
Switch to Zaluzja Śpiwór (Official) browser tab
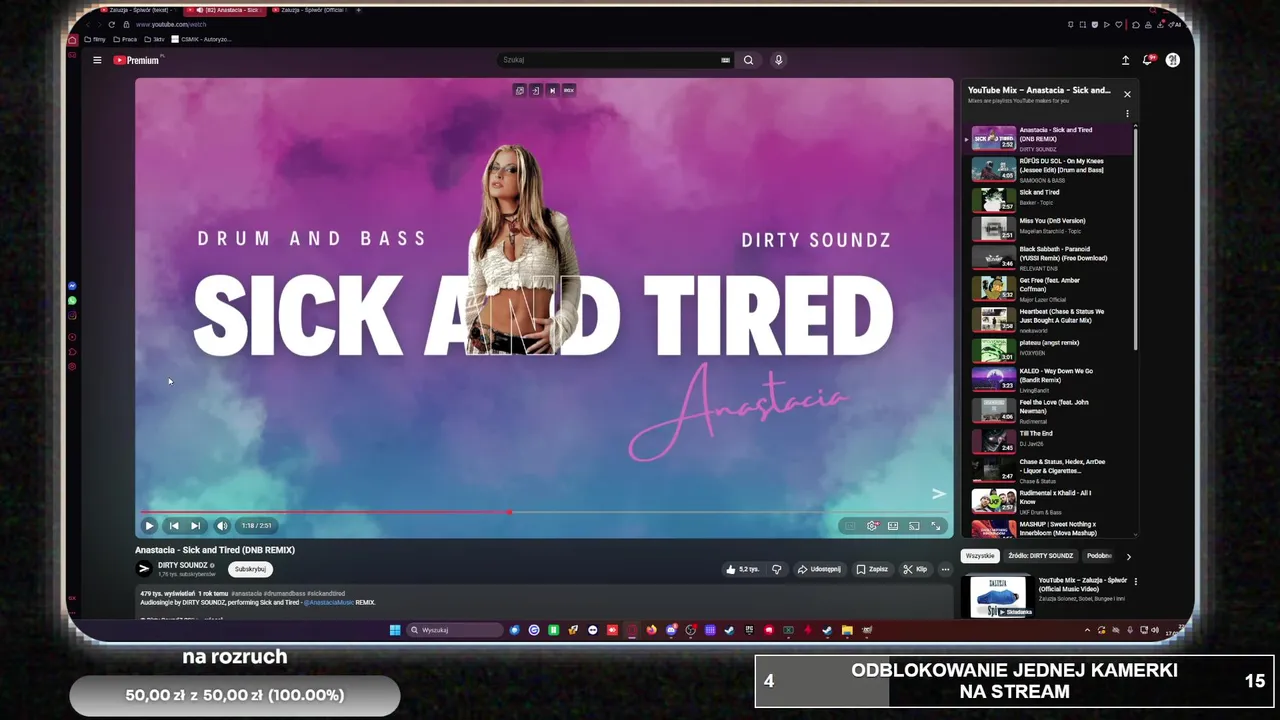point(312,10)
